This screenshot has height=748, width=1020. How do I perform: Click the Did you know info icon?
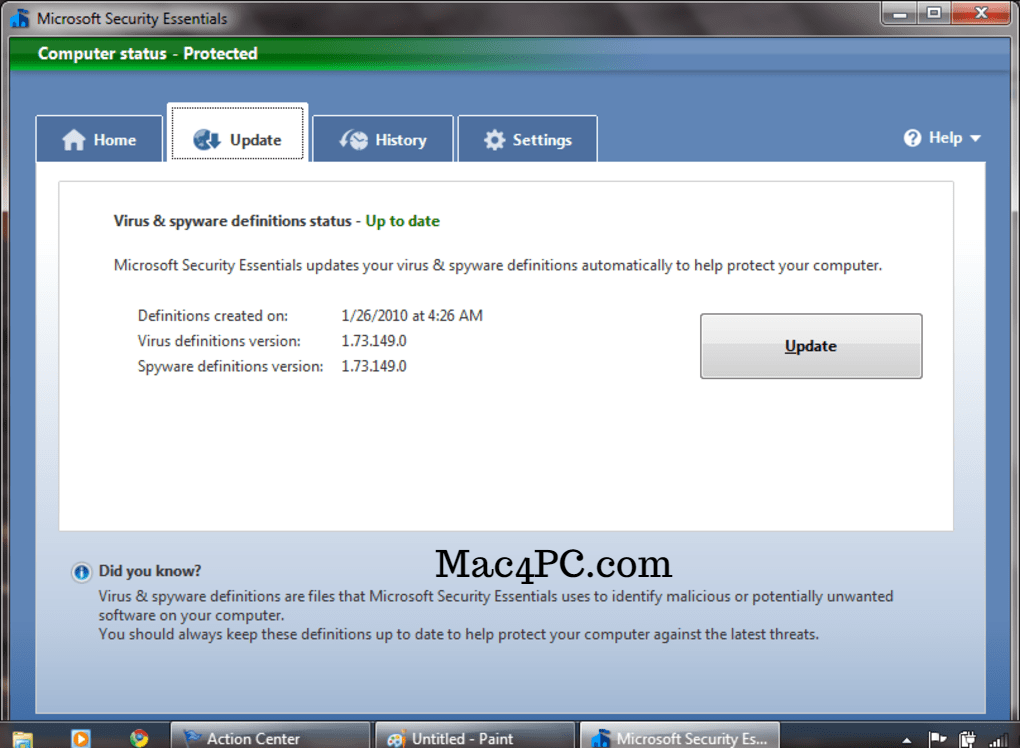[81, 572]
